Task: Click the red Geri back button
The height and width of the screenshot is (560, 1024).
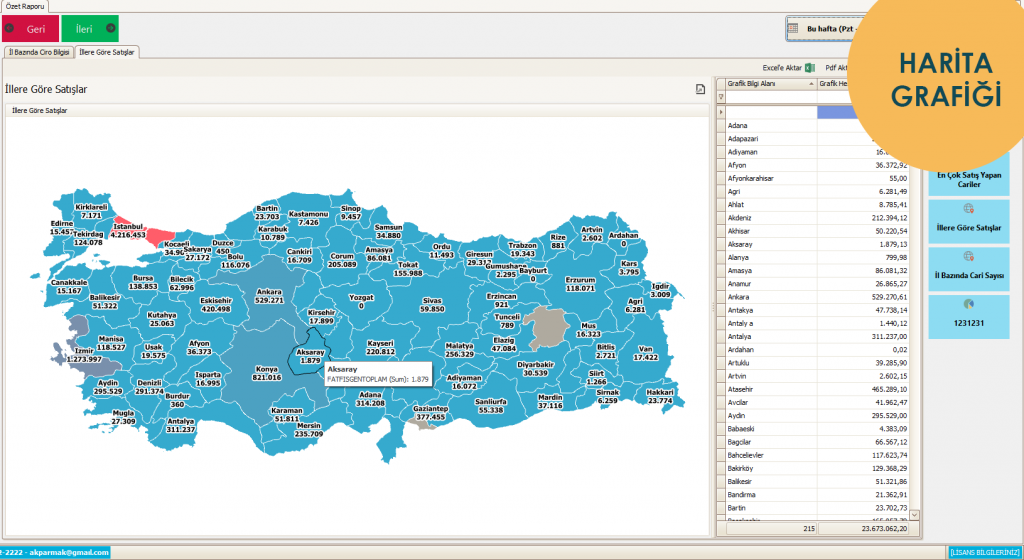Action: pyautogui.click(x=30, y=29)
